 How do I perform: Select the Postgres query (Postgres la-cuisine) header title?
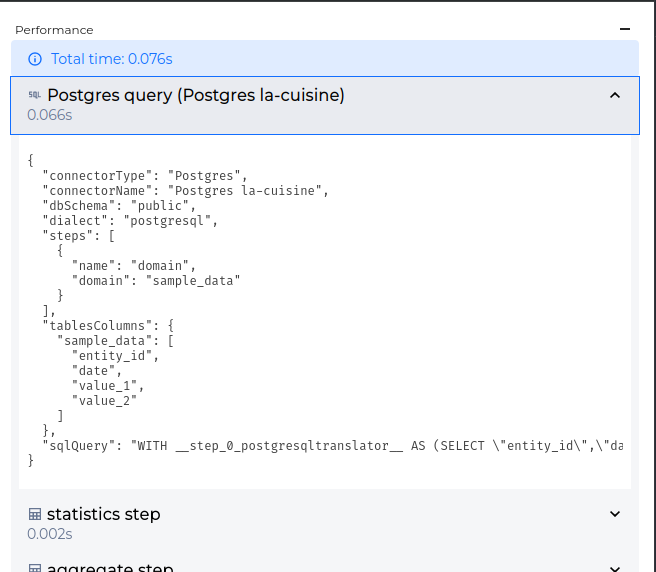click(x=196, y=96)
